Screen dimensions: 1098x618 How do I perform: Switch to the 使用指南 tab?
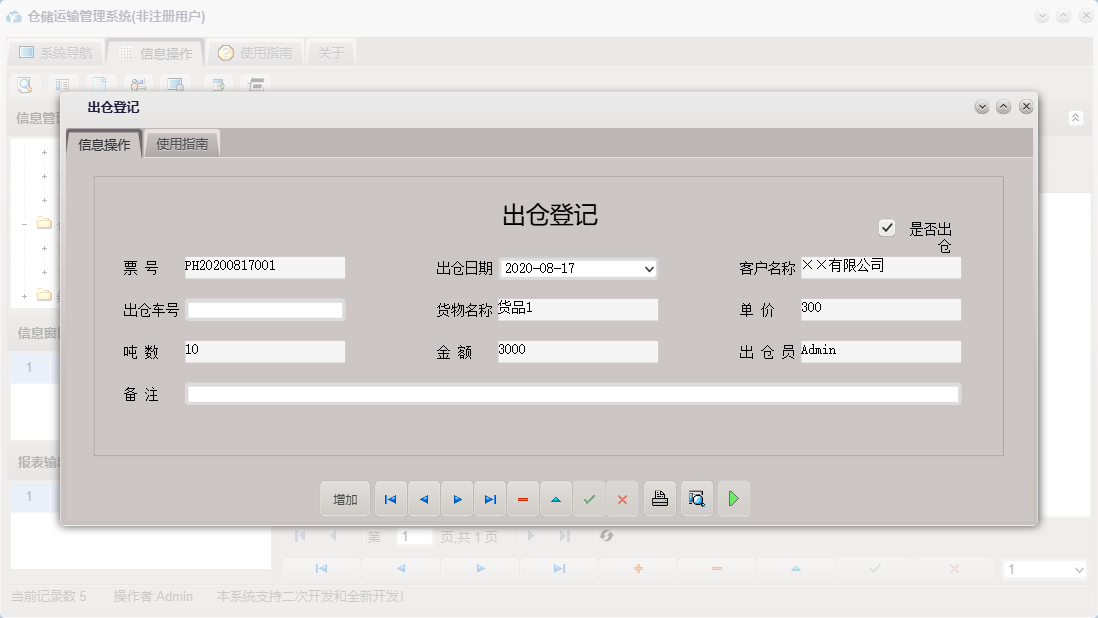(182, 143)
